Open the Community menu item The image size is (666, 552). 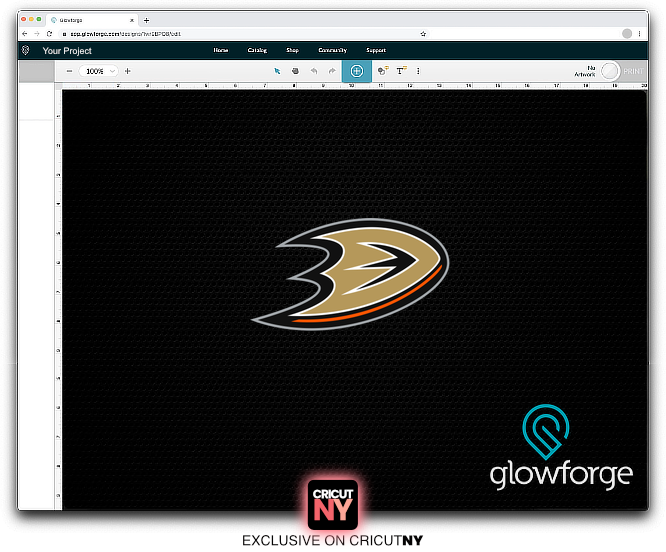pyautogui.click(x=333, y=50)
